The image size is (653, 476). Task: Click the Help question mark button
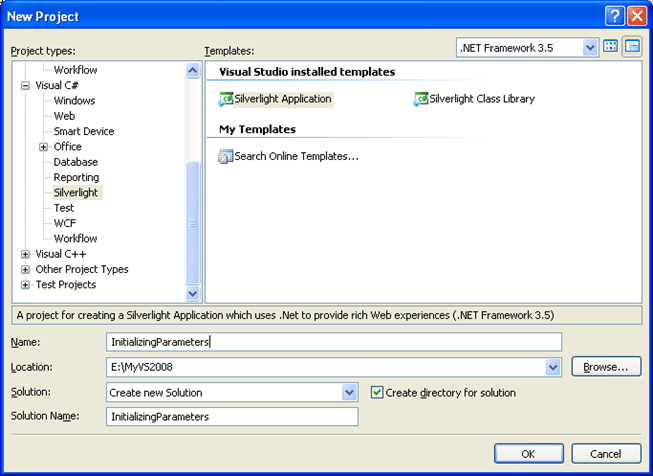(x=615, y=16)
